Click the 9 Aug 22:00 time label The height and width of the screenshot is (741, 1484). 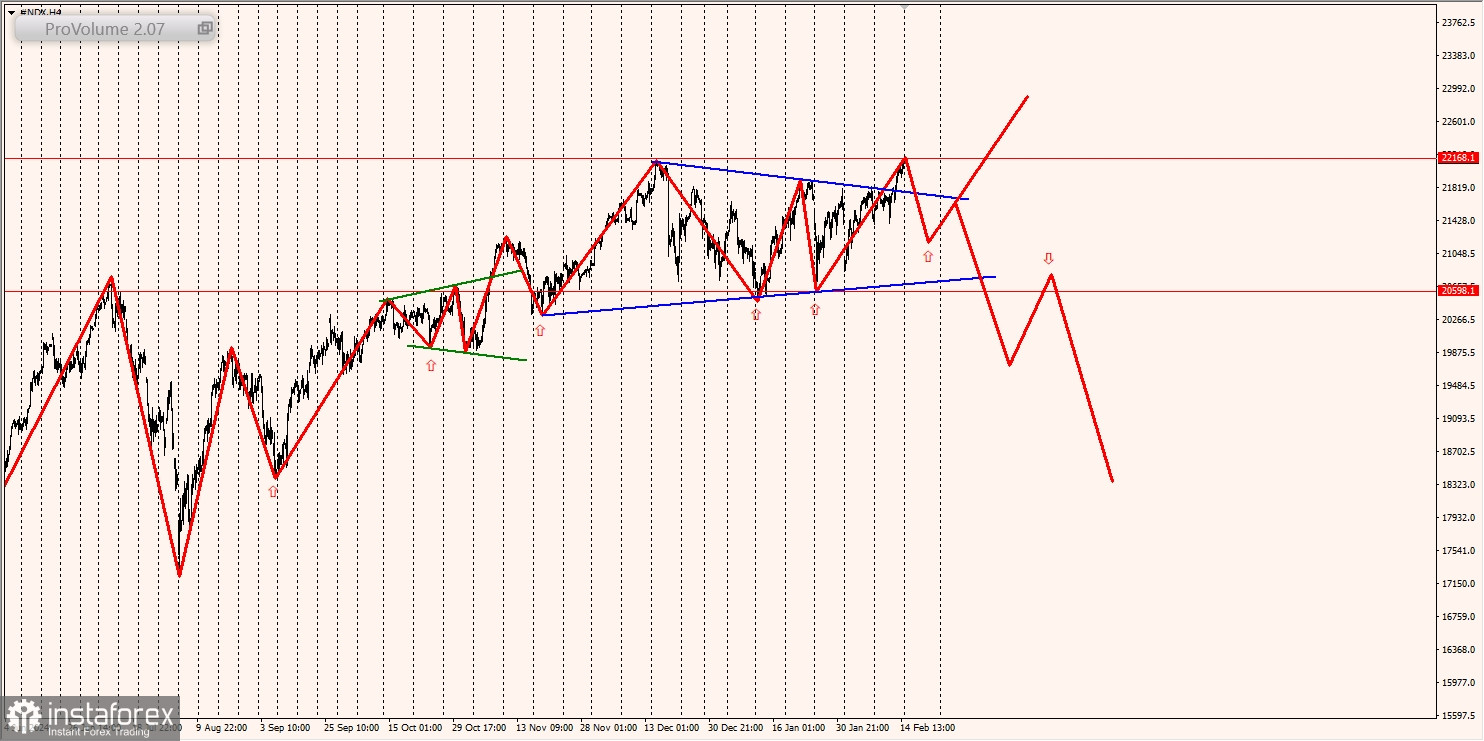tap(222, 728)
